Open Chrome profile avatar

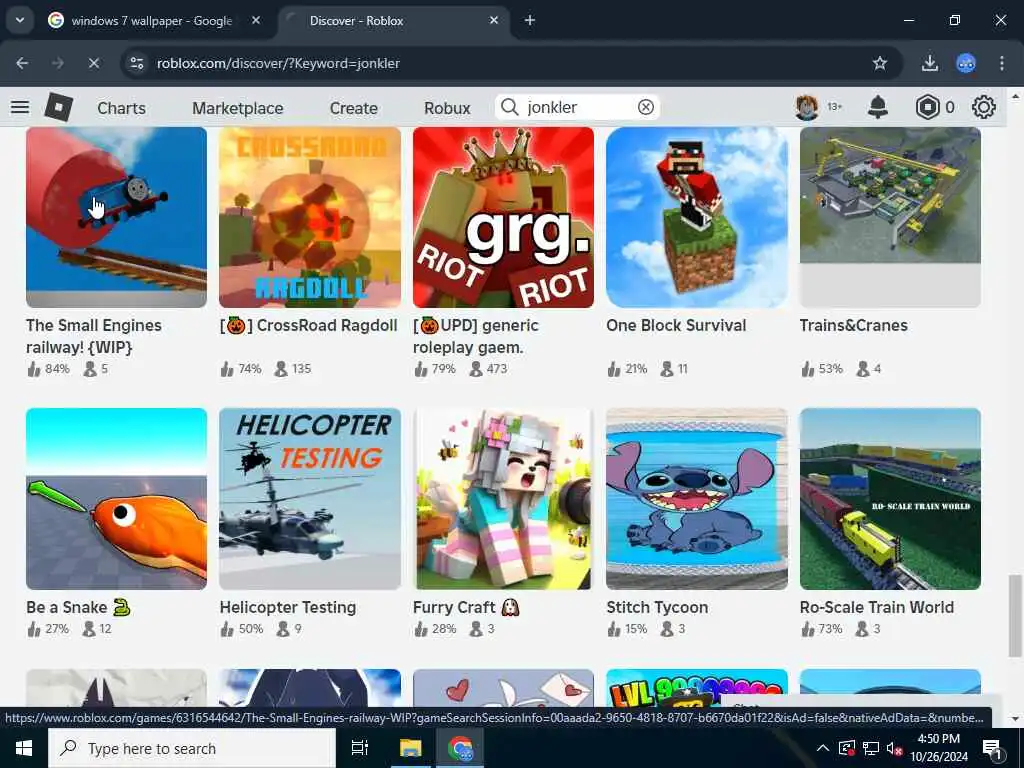point(966,63)
